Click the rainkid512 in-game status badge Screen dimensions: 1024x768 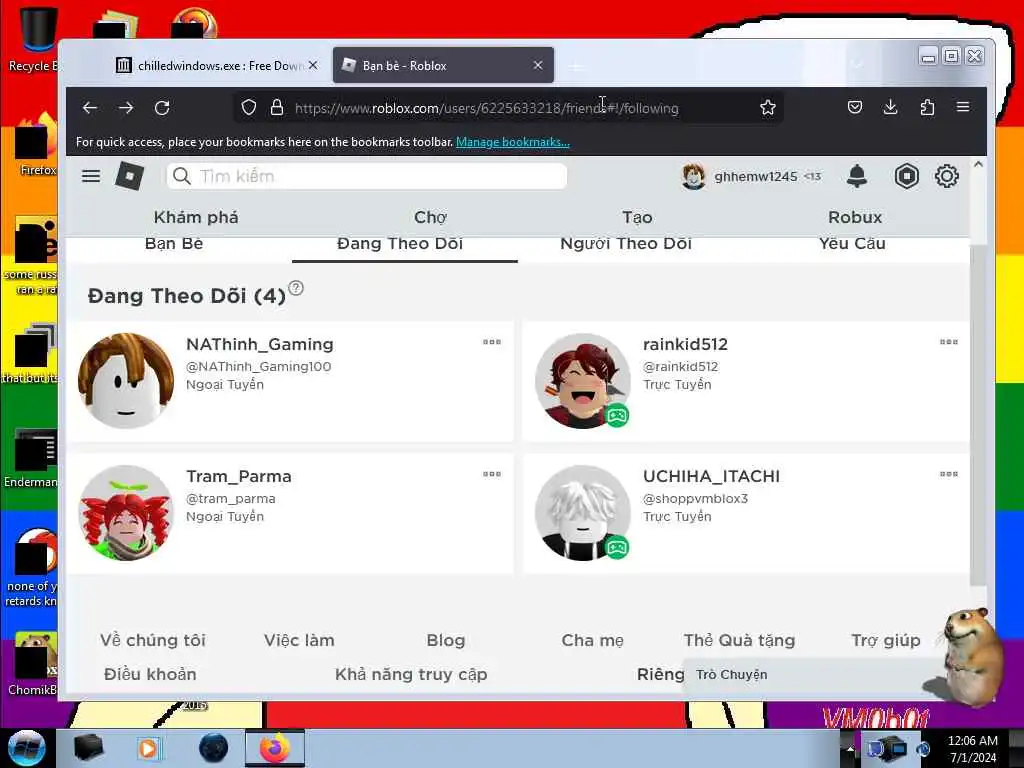pos(617,415)
